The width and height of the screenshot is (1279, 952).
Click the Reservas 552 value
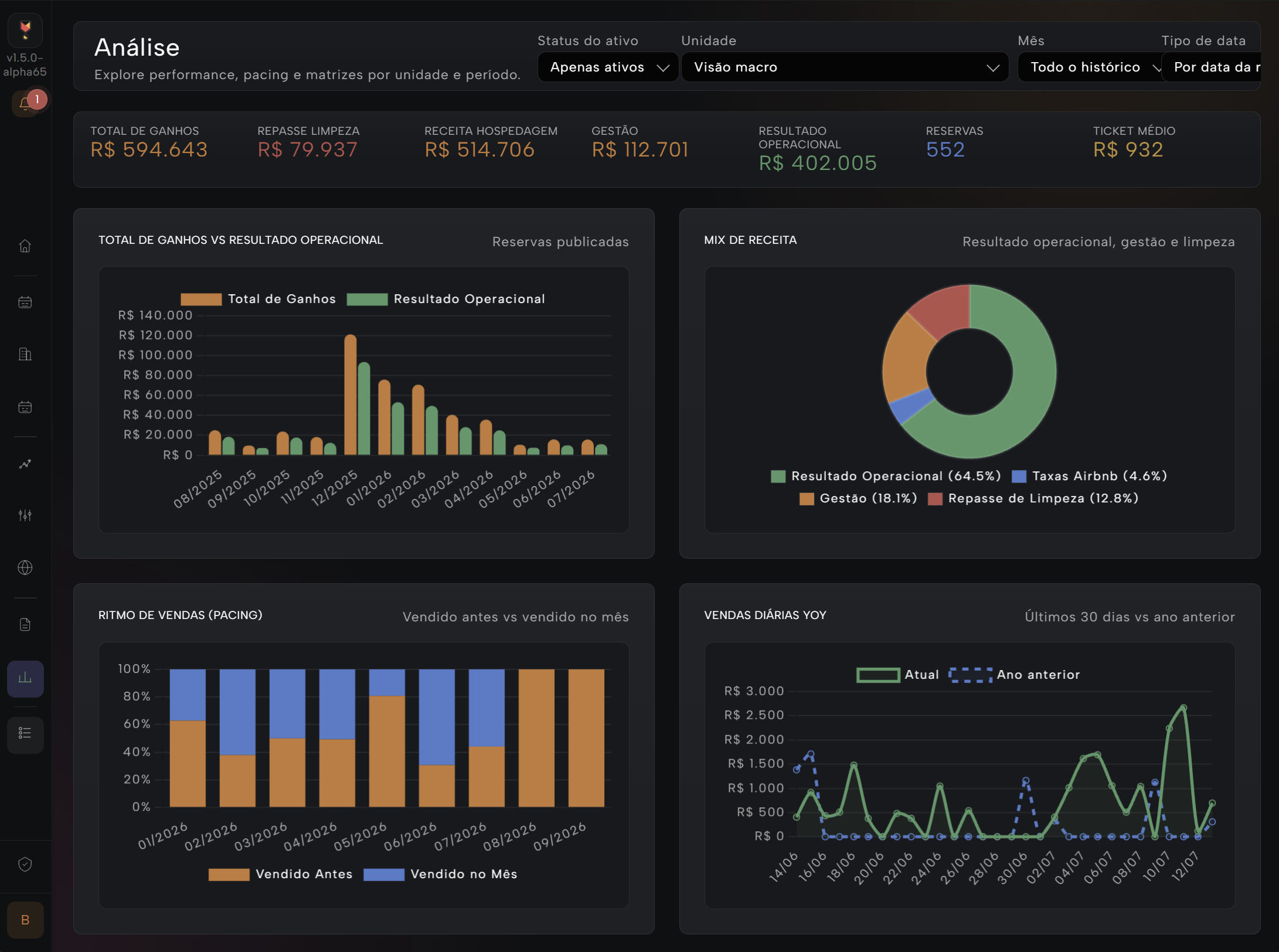coord(945,149)
